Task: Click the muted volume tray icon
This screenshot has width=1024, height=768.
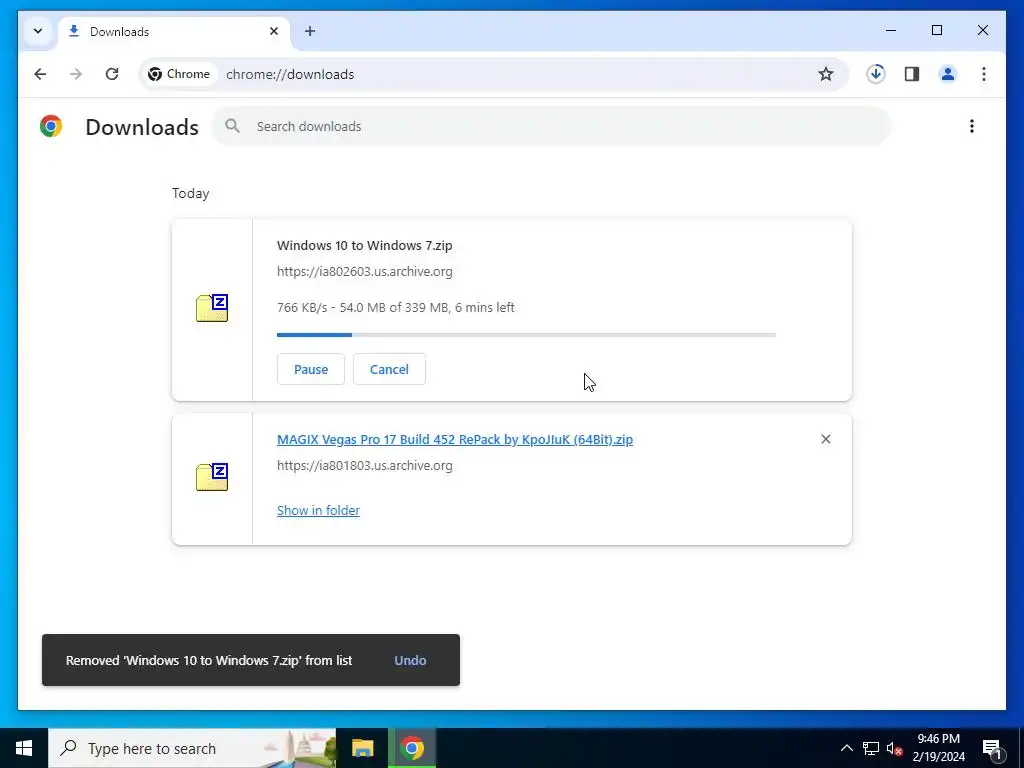Action: tap(894, 748)
